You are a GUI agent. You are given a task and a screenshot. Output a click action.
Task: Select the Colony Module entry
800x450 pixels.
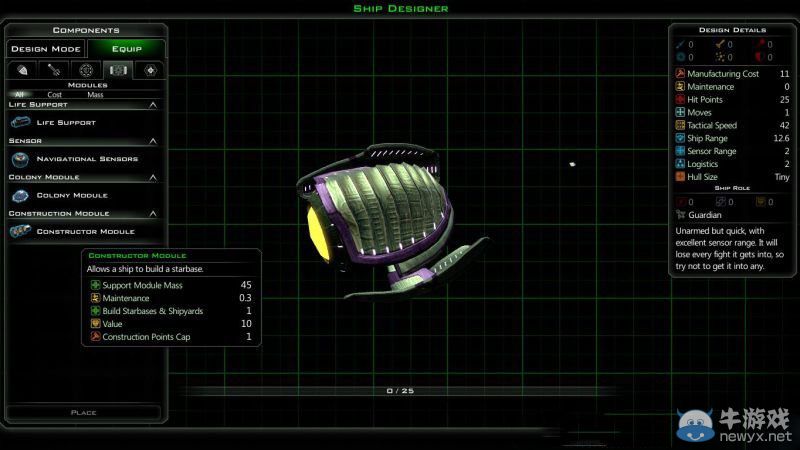click(x=84, y=195)
